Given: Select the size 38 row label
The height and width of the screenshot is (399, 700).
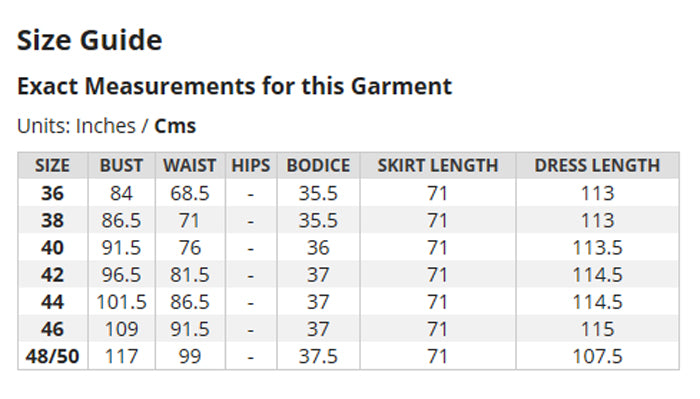Looking at the screenshot, I should click(53, 220).
